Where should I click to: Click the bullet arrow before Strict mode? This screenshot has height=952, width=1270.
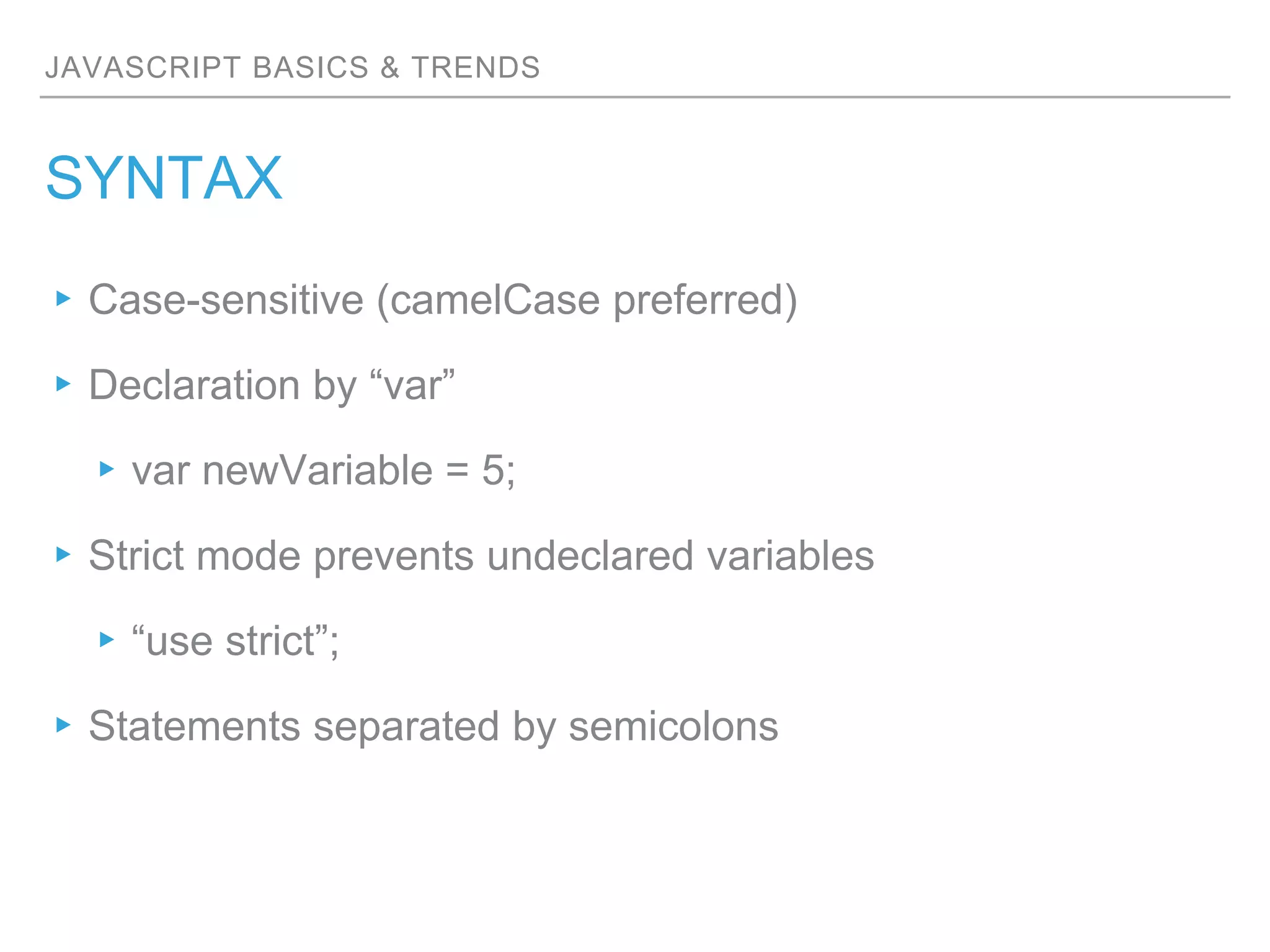(x=63, y=554)
